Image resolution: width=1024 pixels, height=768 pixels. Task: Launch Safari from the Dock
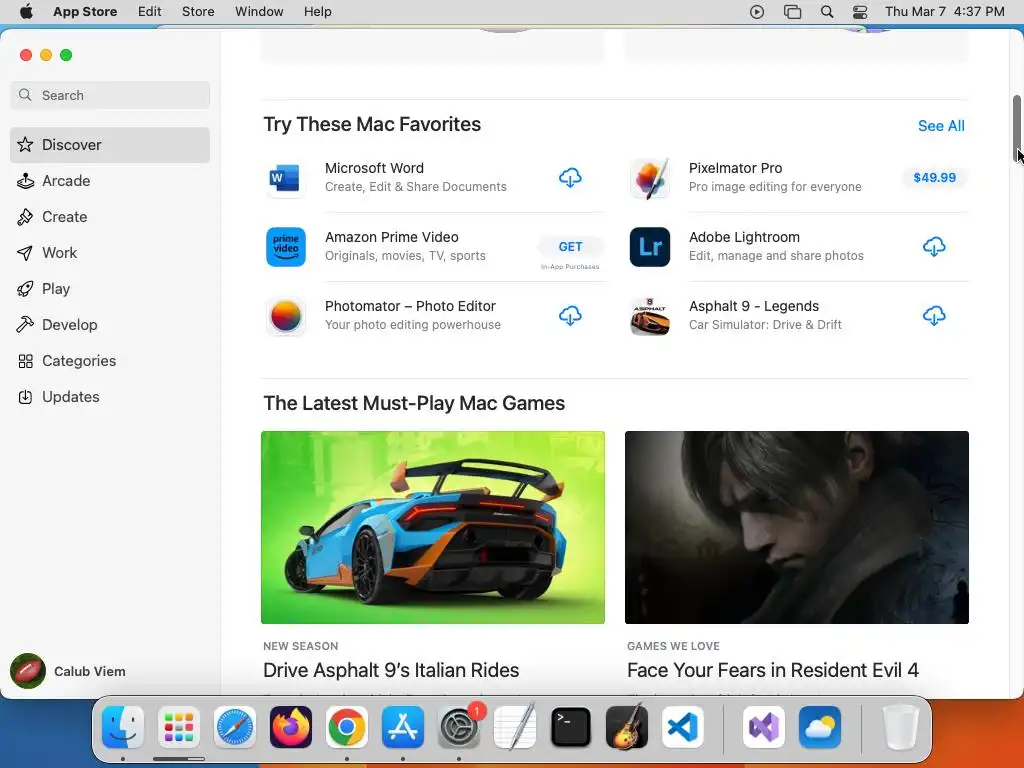[x=235, y=727]
